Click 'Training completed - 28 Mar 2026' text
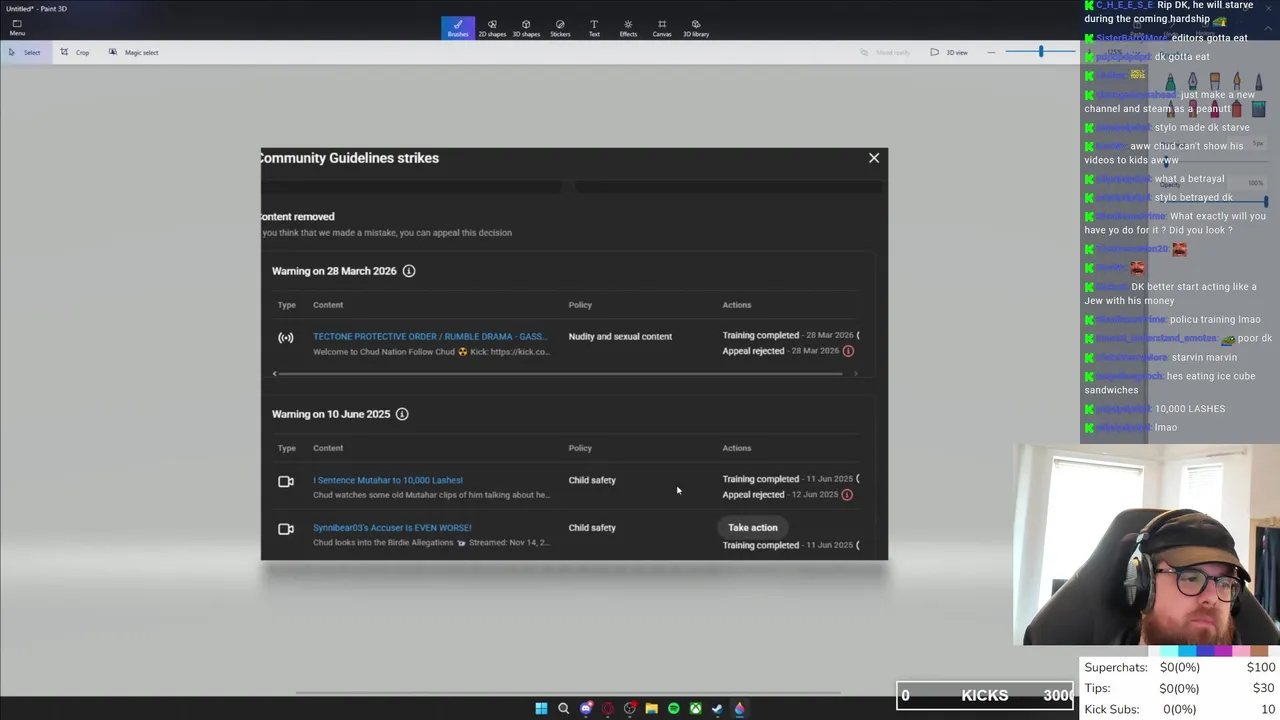This screenshot has width=1280, height=720. (788, 335)
